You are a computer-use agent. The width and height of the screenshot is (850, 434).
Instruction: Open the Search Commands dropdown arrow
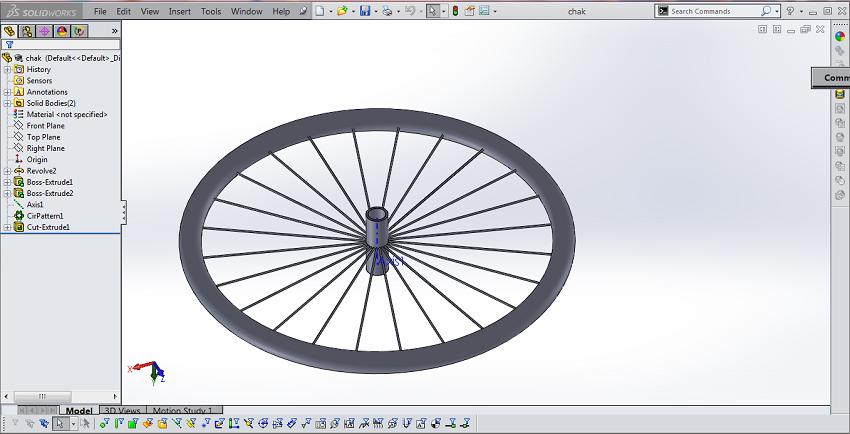point(777,11)
